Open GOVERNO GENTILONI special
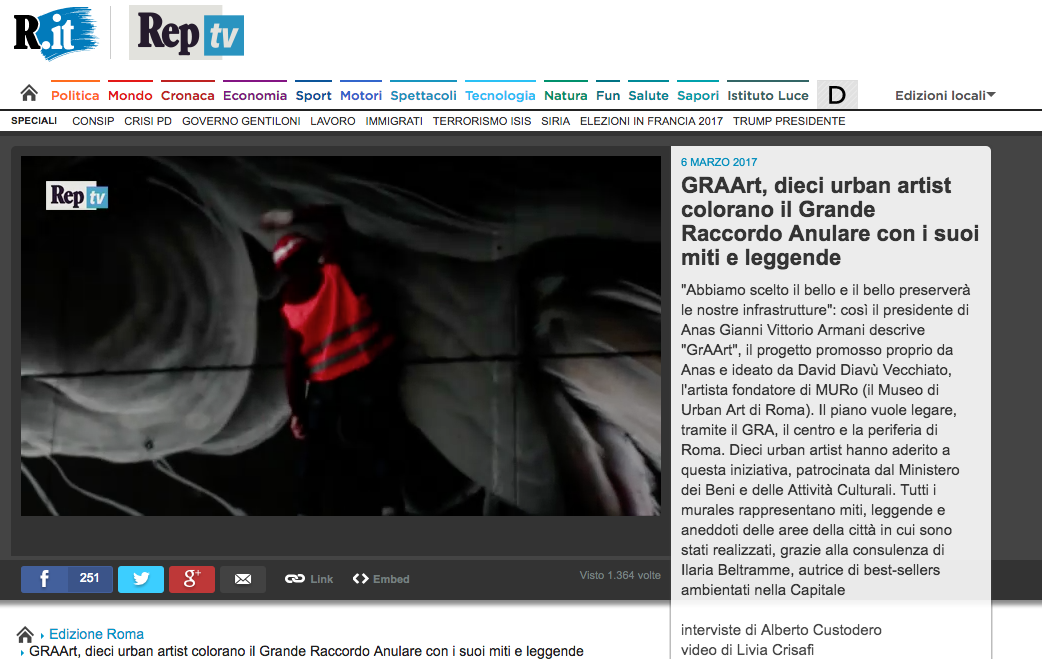Viewport: 1042px width, 659px height. [x=241, y=121]
